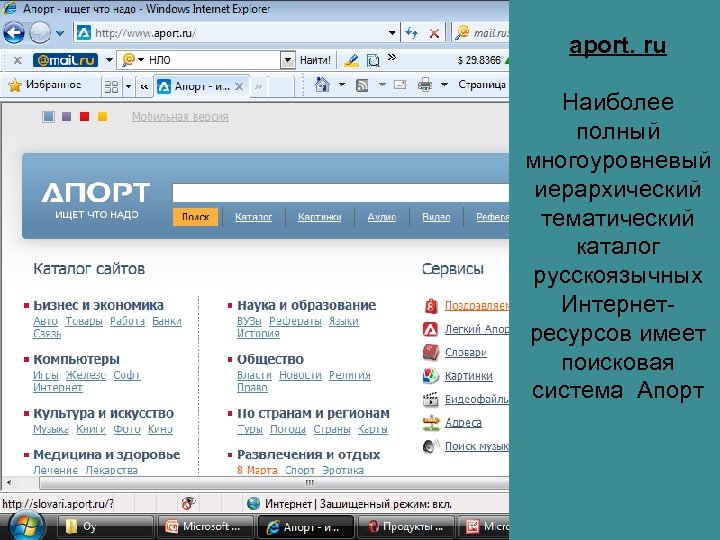Switch to the Видео search tab
The image size is (720, 540).
click(436, 217)
